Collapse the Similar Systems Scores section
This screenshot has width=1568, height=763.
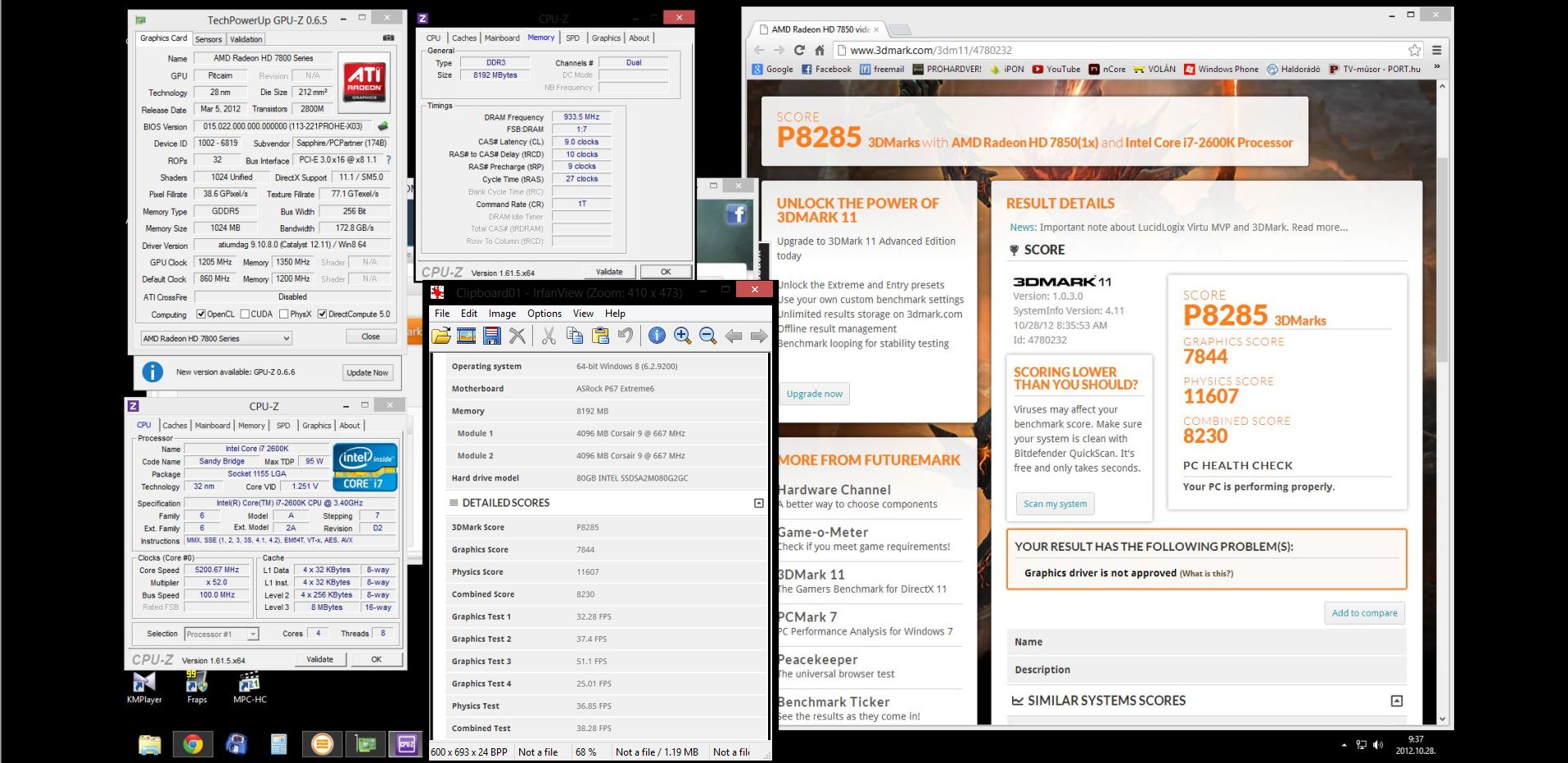click(1397, 701)
